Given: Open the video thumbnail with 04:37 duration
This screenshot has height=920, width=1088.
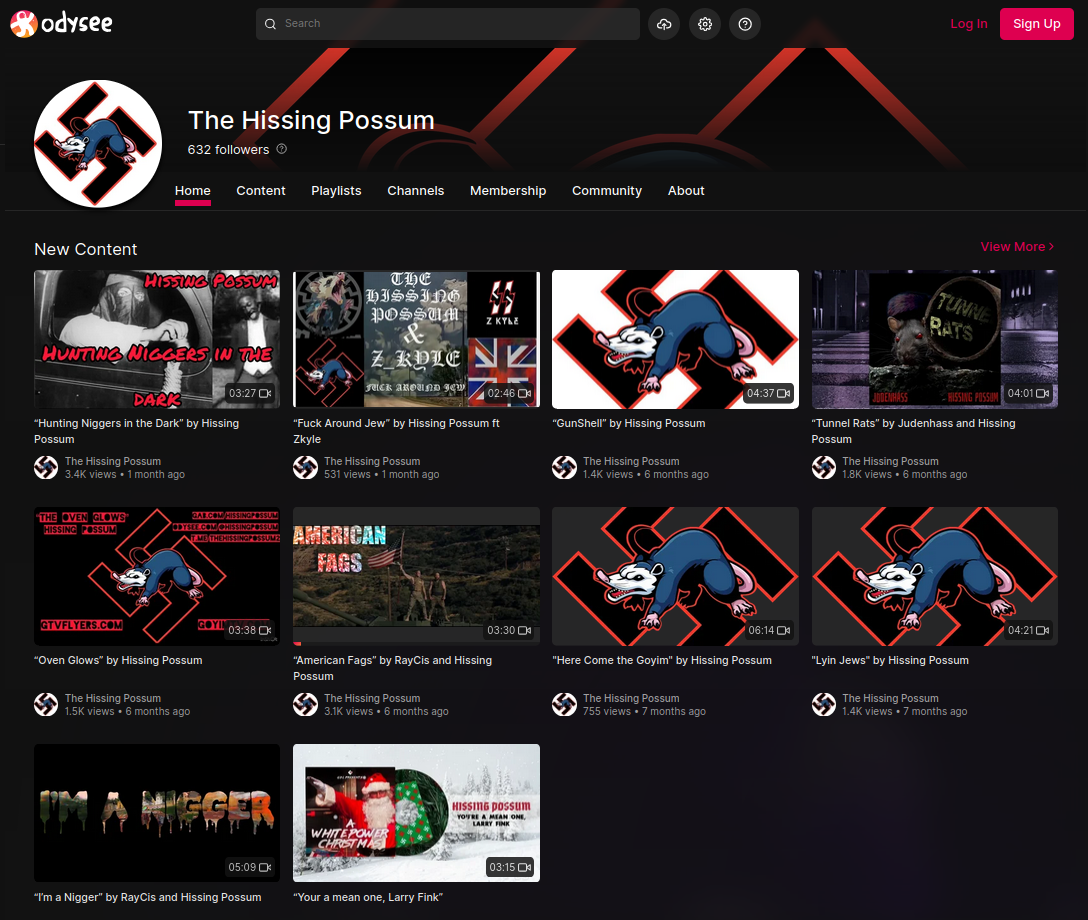Looking at the screenshot, I should point(675,339).
